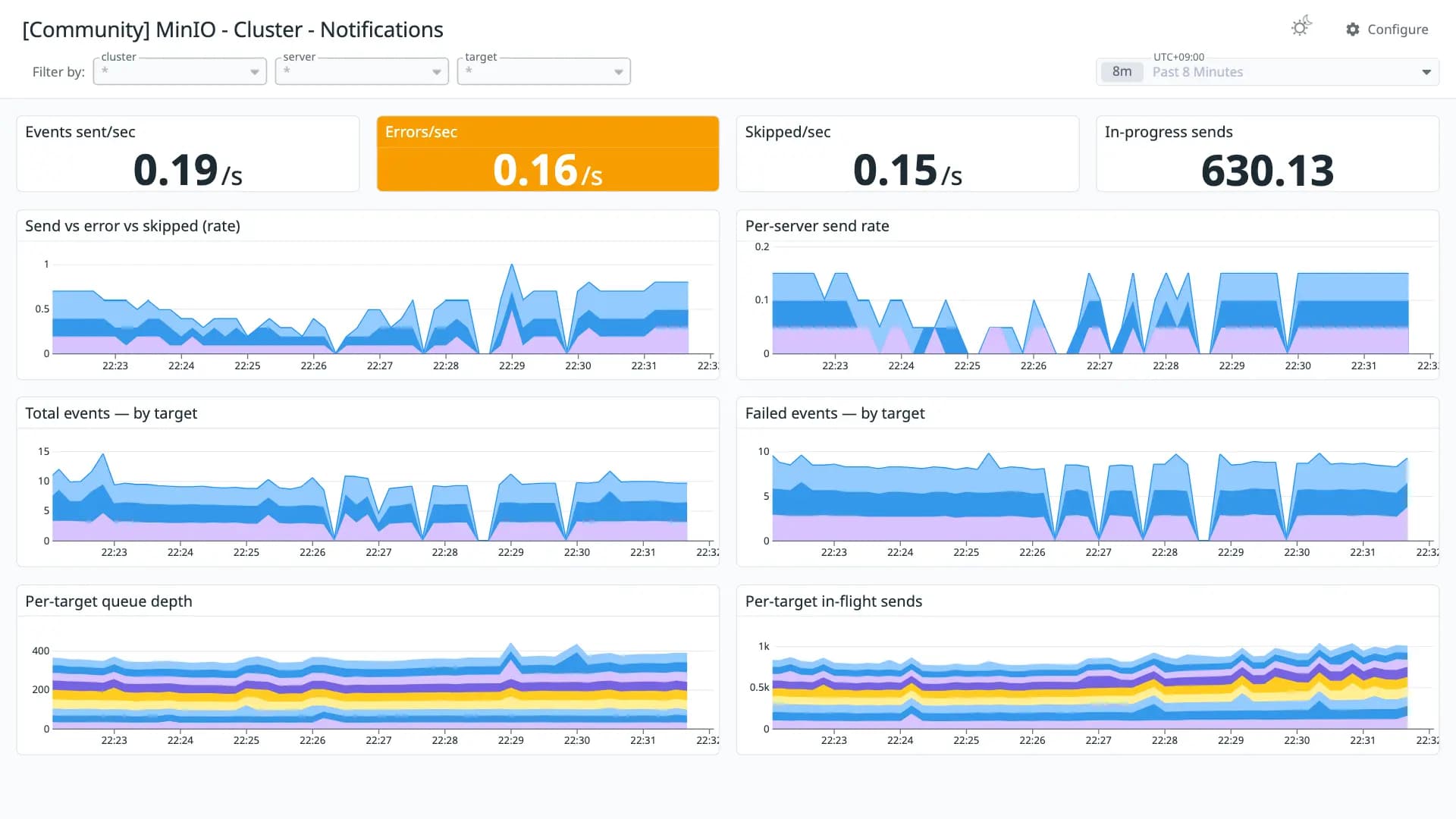Screen dimensions: 1456x819
Task: Click 22:27 tick on Total events chart axis
Action: (378, 552)
